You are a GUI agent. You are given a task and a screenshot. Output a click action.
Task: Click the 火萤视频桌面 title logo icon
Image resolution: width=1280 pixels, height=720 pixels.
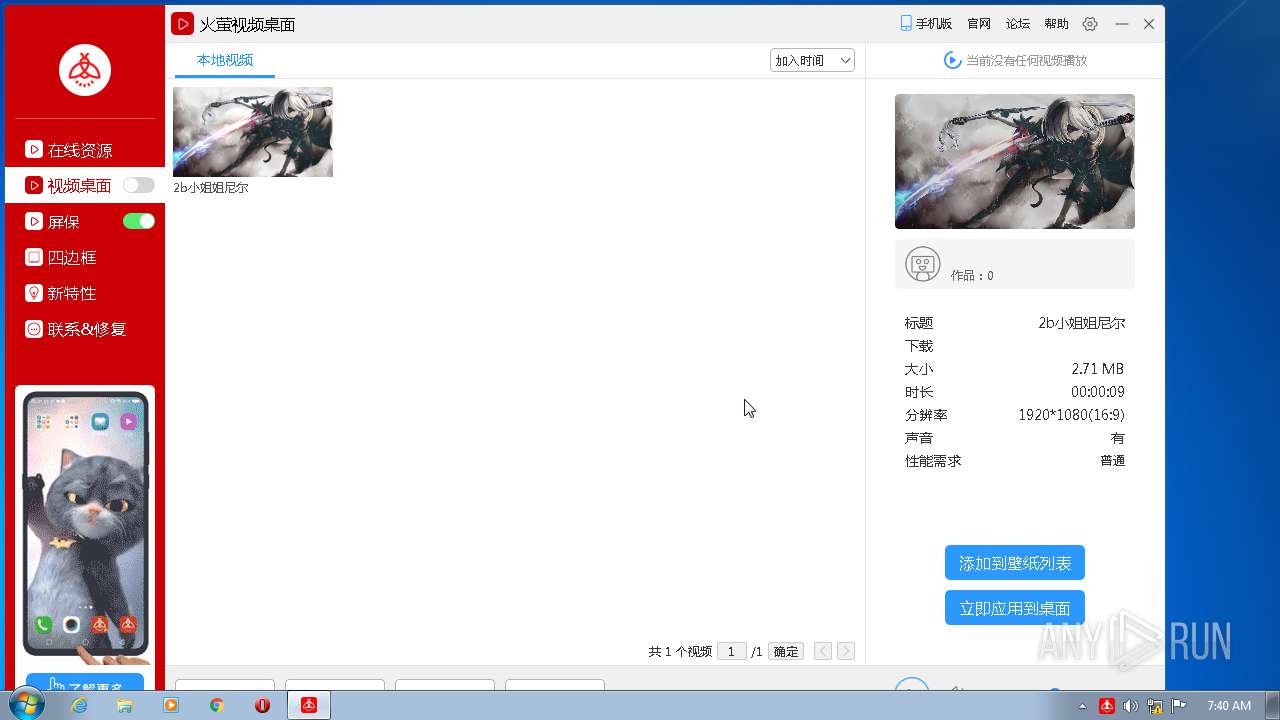point(182,24)
